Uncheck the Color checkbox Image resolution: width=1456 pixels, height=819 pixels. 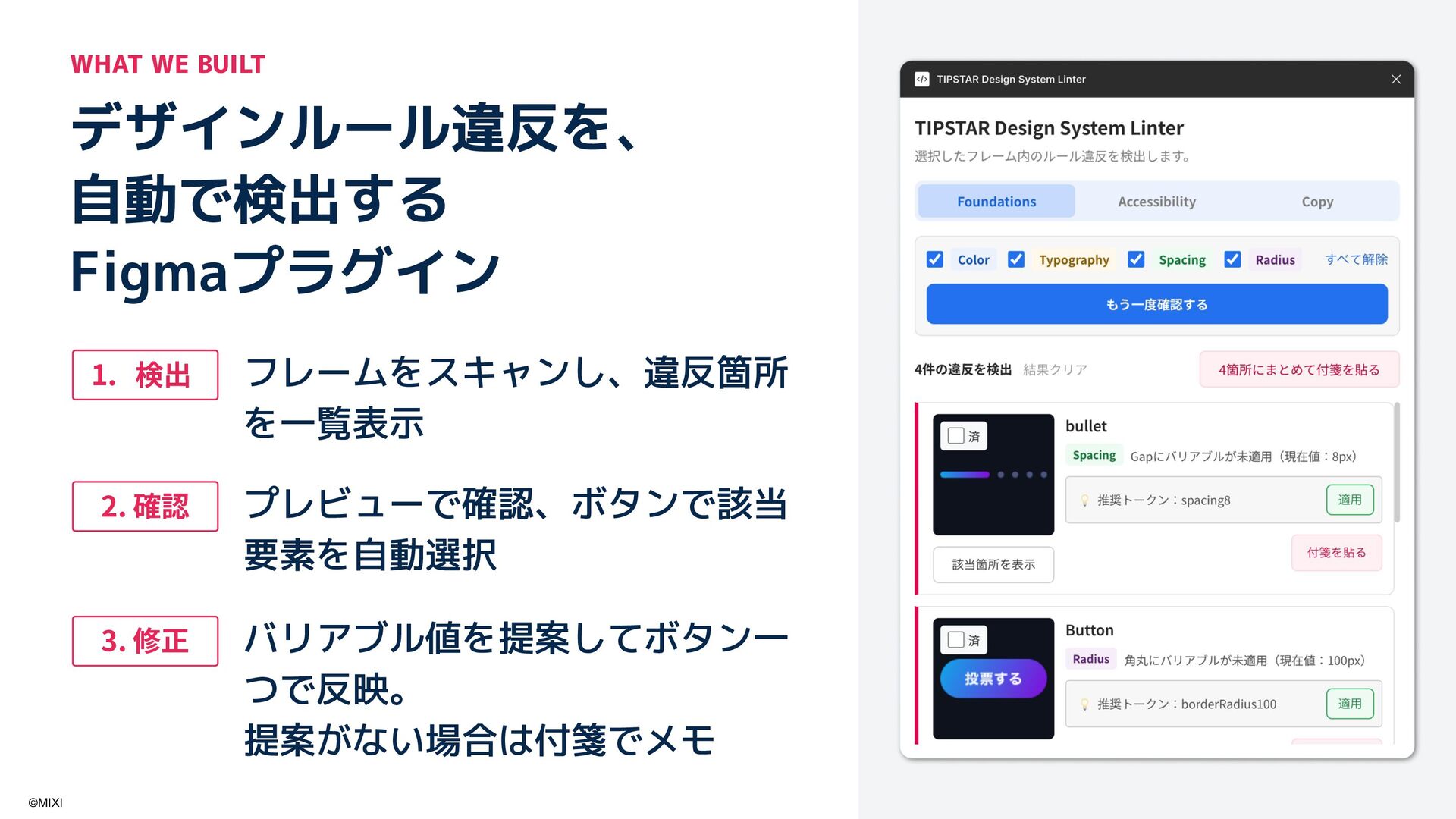pyautogui.click(x=935, y=259)
